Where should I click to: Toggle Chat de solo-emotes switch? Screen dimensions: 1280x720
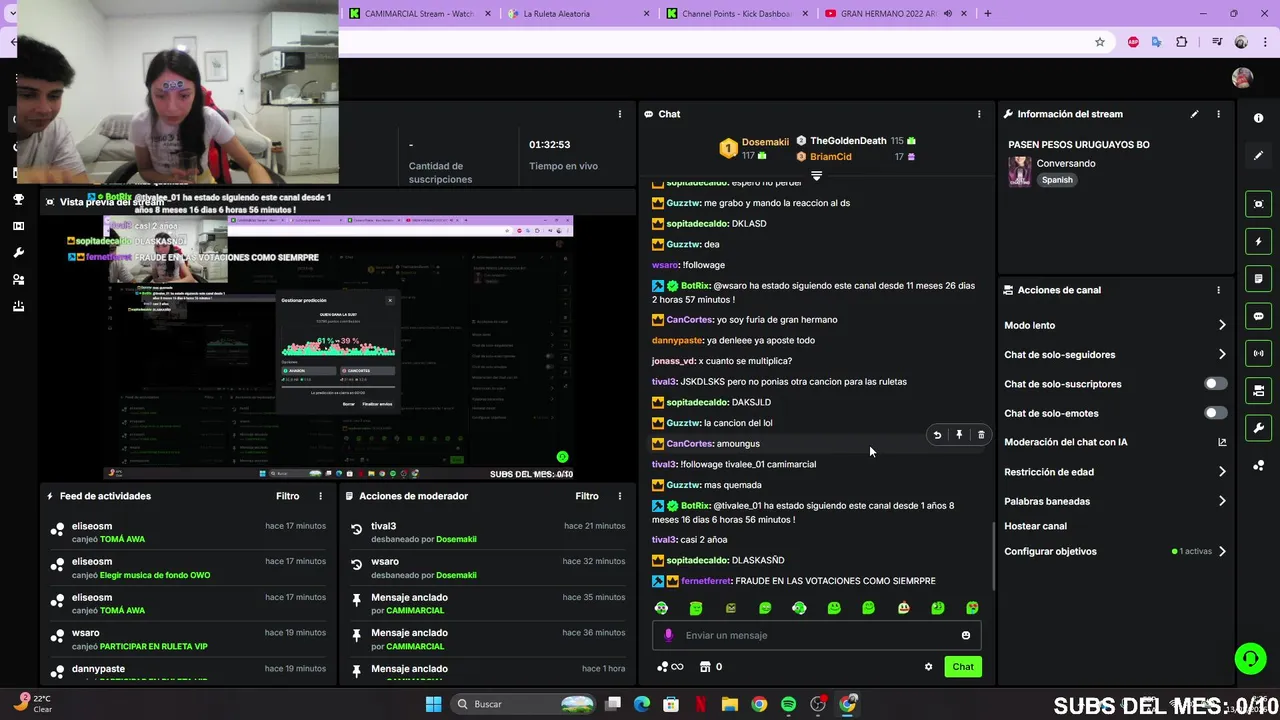[1215, 413]
